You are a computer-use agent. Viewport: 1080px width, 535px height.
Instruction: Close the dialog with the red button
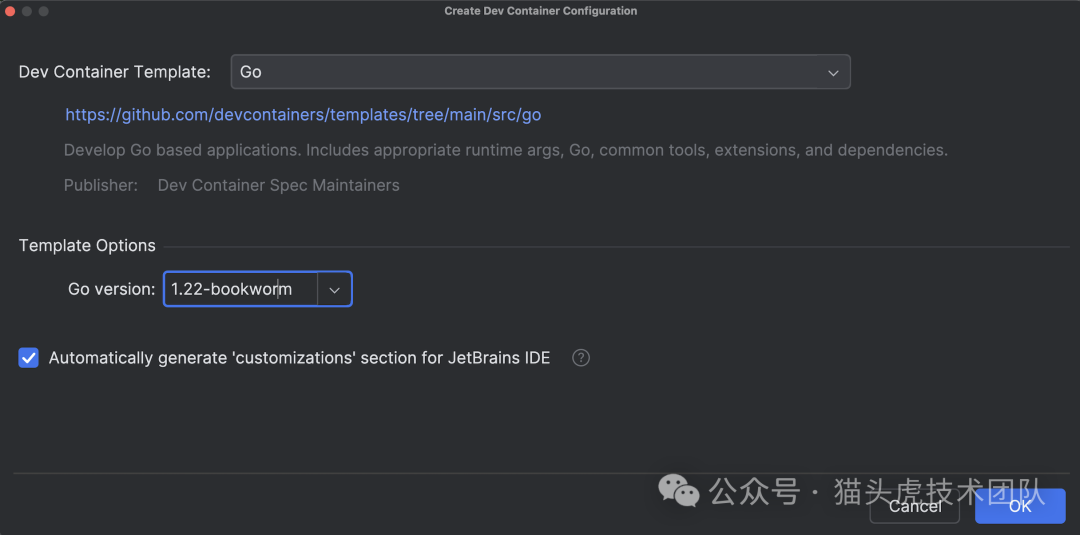coord(10,11)
